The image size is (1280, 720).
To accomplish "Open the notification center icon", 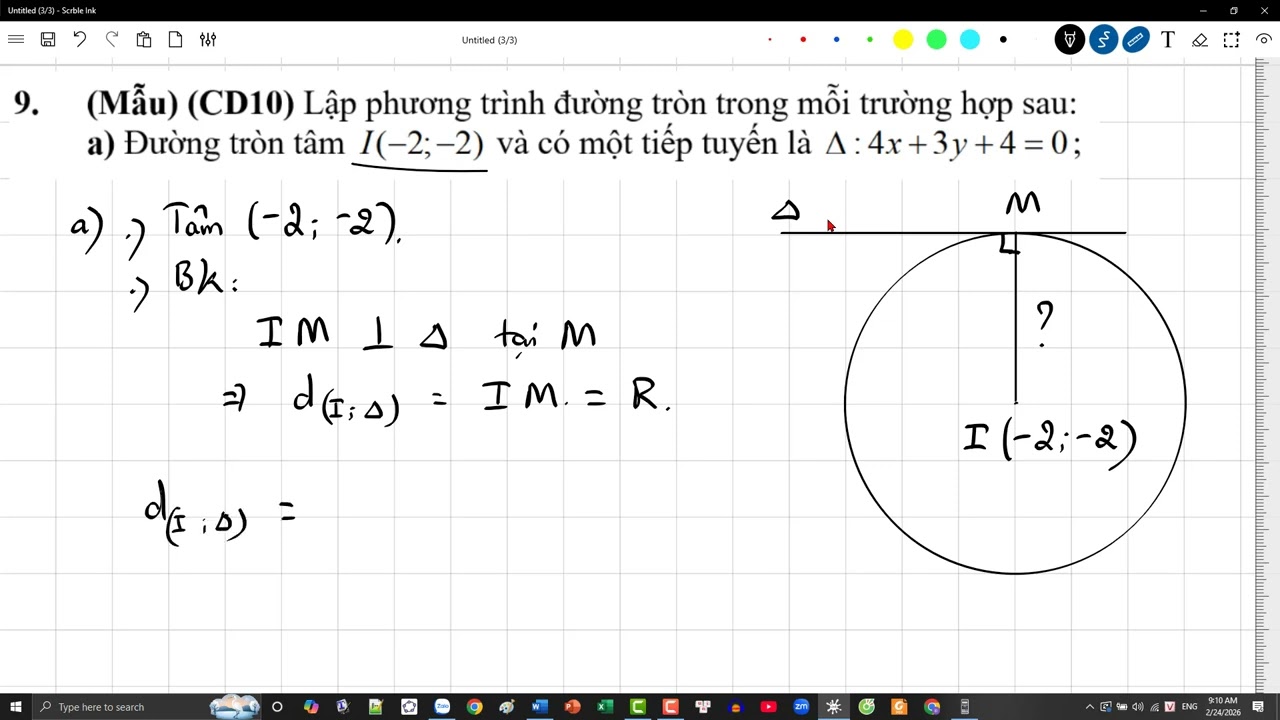I will click(1259, 707).
